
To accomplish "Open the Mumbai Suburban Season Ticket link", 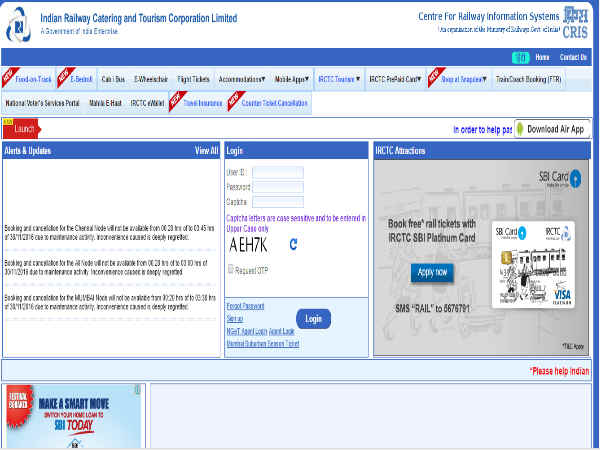I will (x=263, y=344).
